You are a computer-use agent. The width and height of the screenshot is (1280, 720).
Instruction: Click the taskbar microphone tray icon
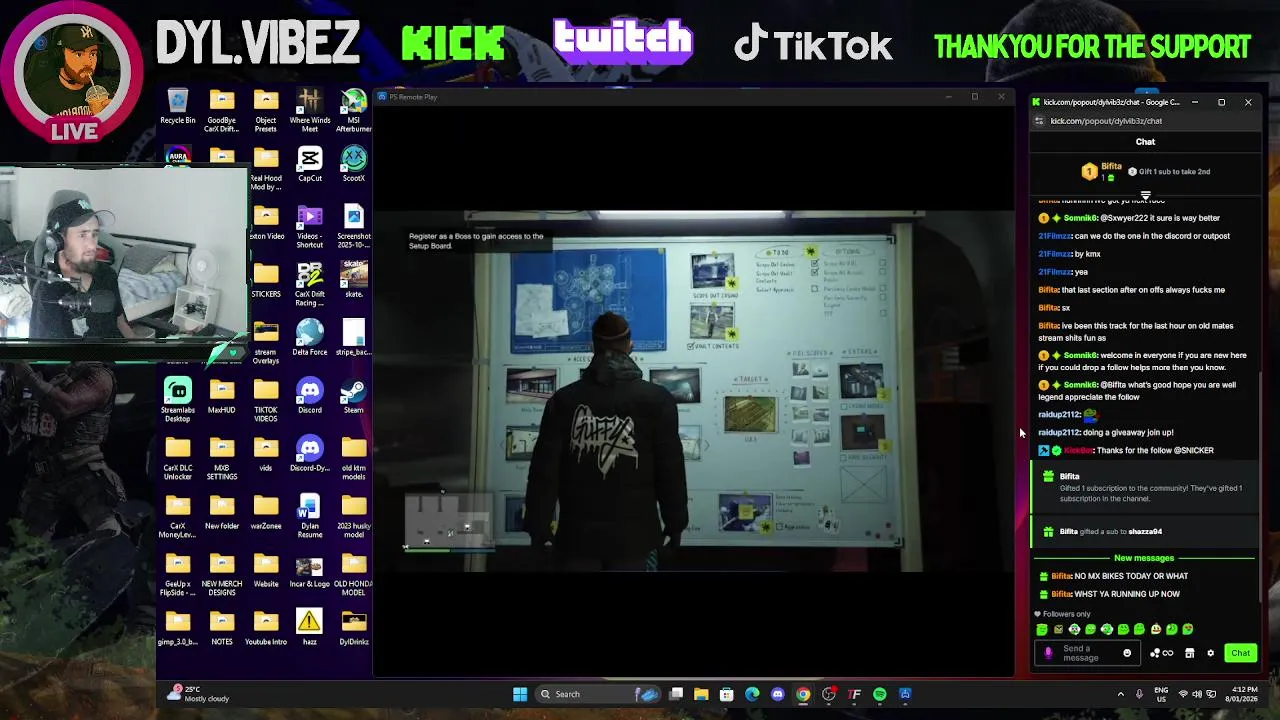1139,694
